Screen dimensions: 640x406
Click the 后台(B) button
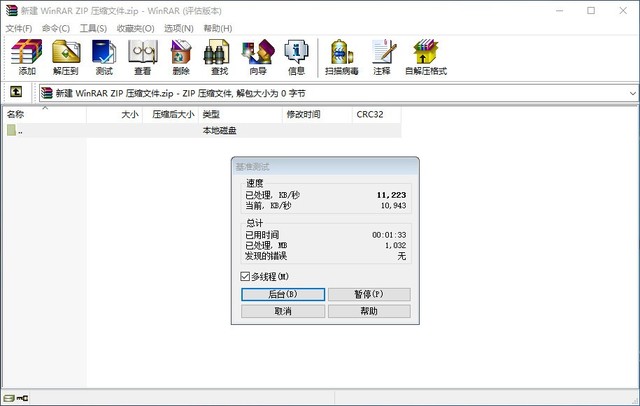tap(283, 294)
